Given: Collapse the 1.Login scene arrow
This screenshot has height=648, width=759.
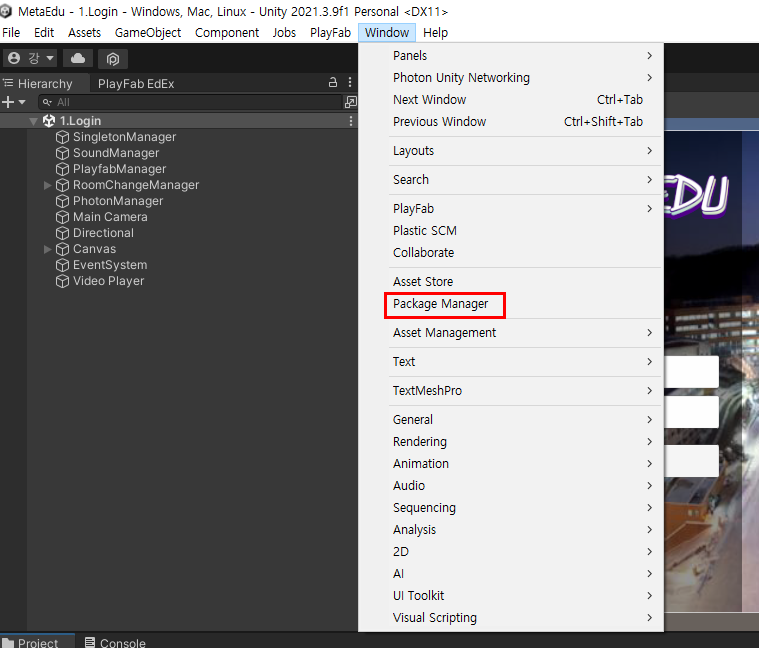Looking at the screenshot, I should point(33,121).
